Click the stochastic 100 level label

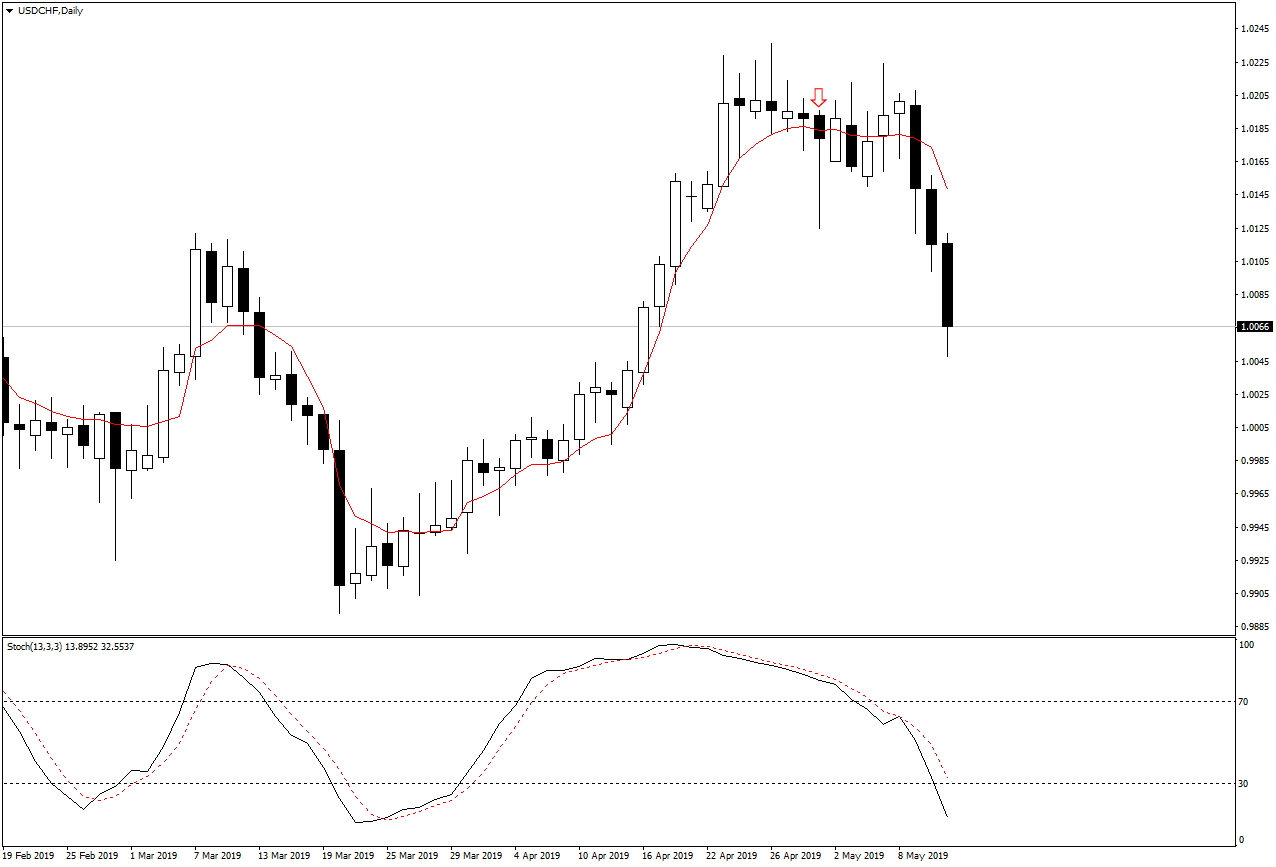(1247, 645)
